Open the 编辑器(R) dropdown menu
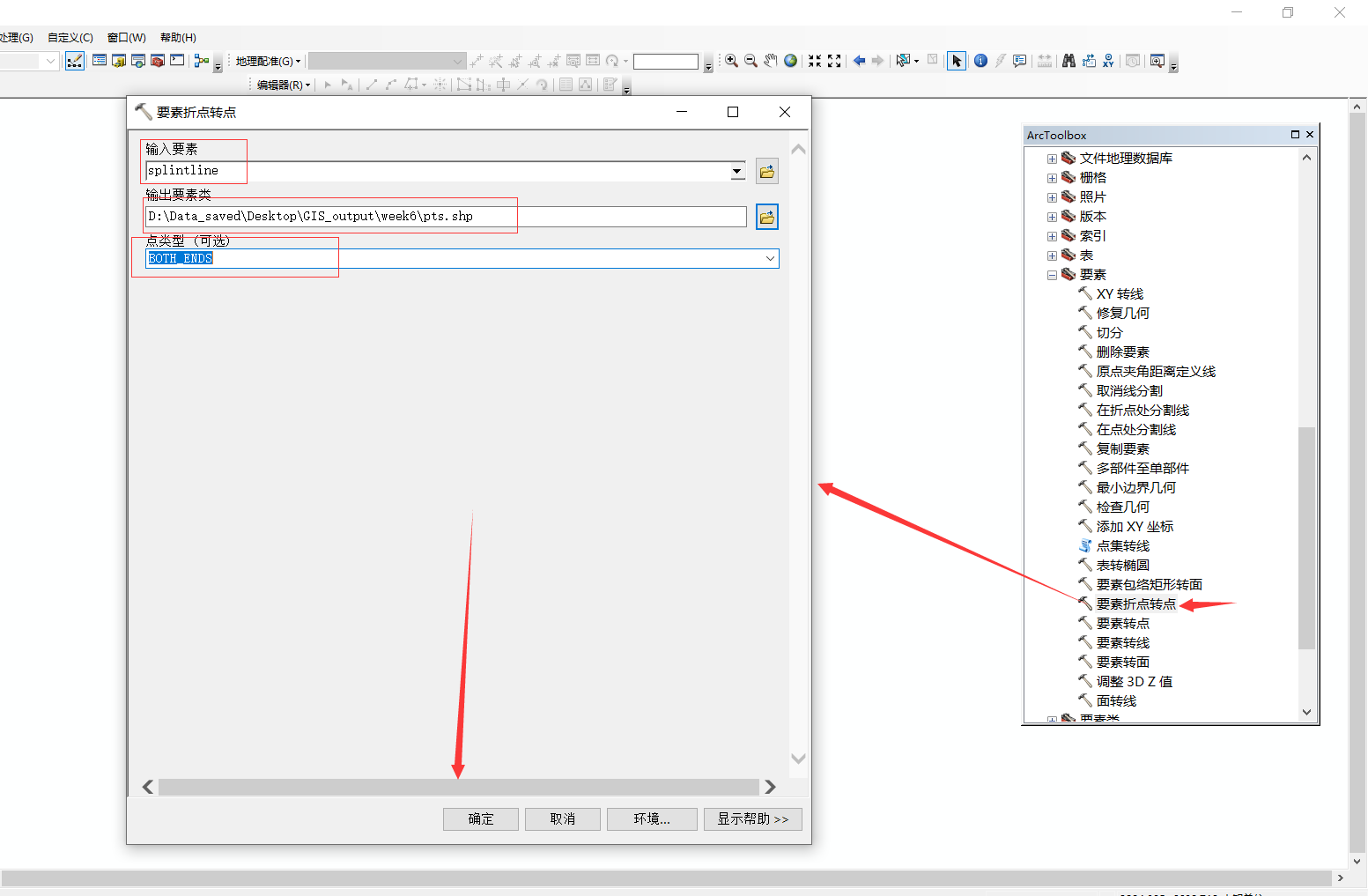The height and width of the screenshot is (896, 1368). coord(284,85)
